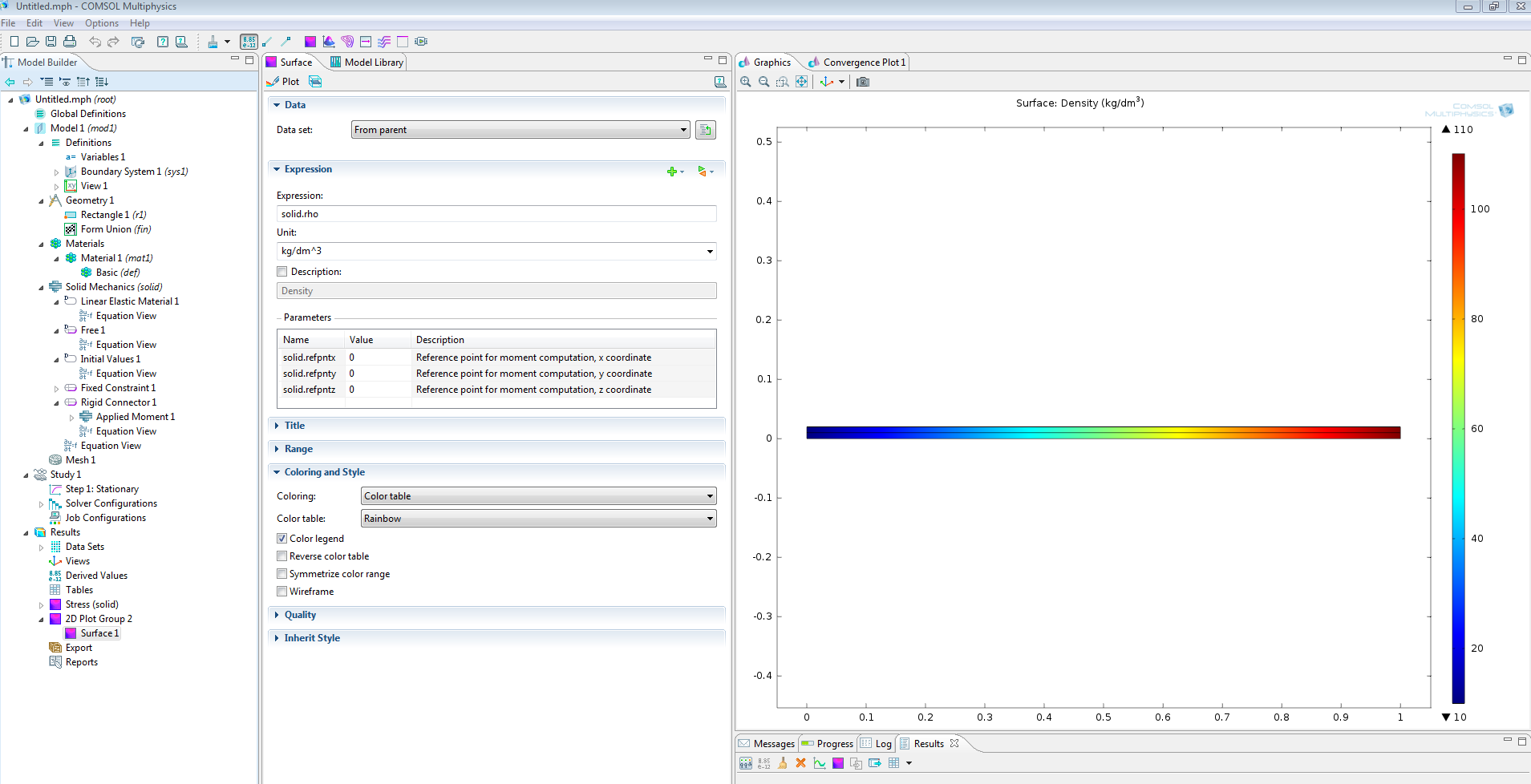This screenshot has width=1531, height=784.
Task: Open the Options menu
Action: [101, 23]
